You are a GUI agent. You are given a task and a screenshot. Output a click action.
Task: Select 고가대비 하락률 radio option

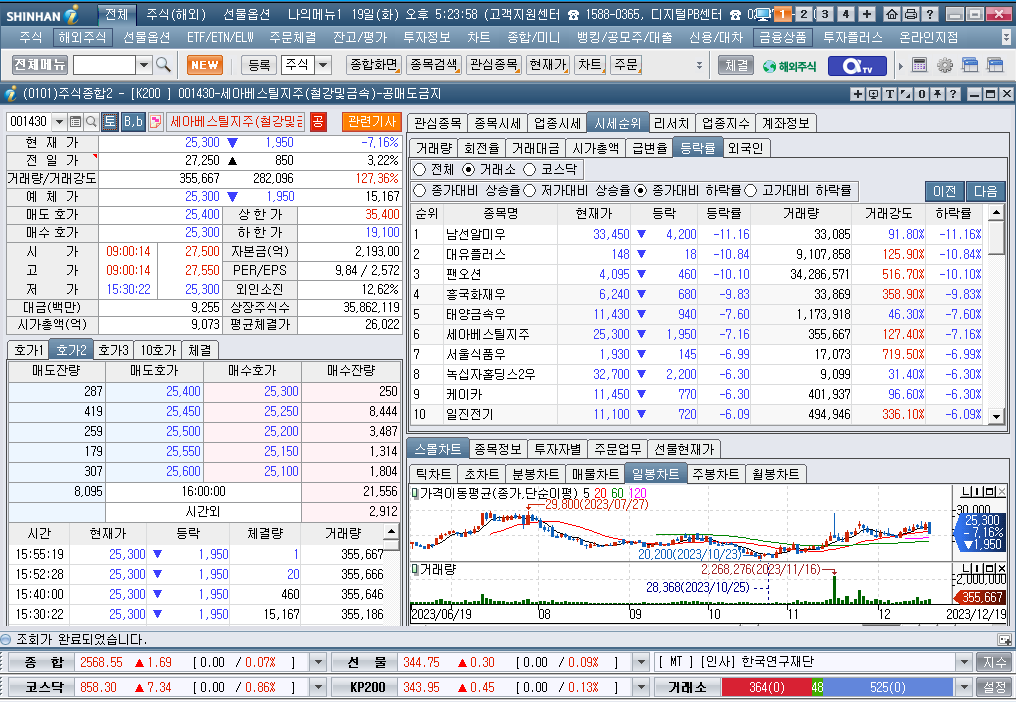coord(751,191)
